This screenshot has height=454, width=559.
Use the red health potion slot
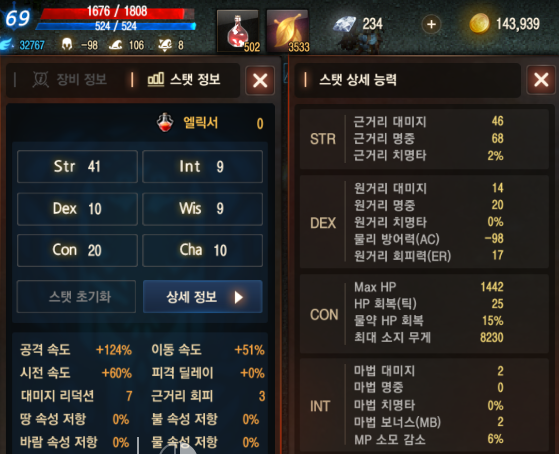pyautogui.click(x=238, y=31)
